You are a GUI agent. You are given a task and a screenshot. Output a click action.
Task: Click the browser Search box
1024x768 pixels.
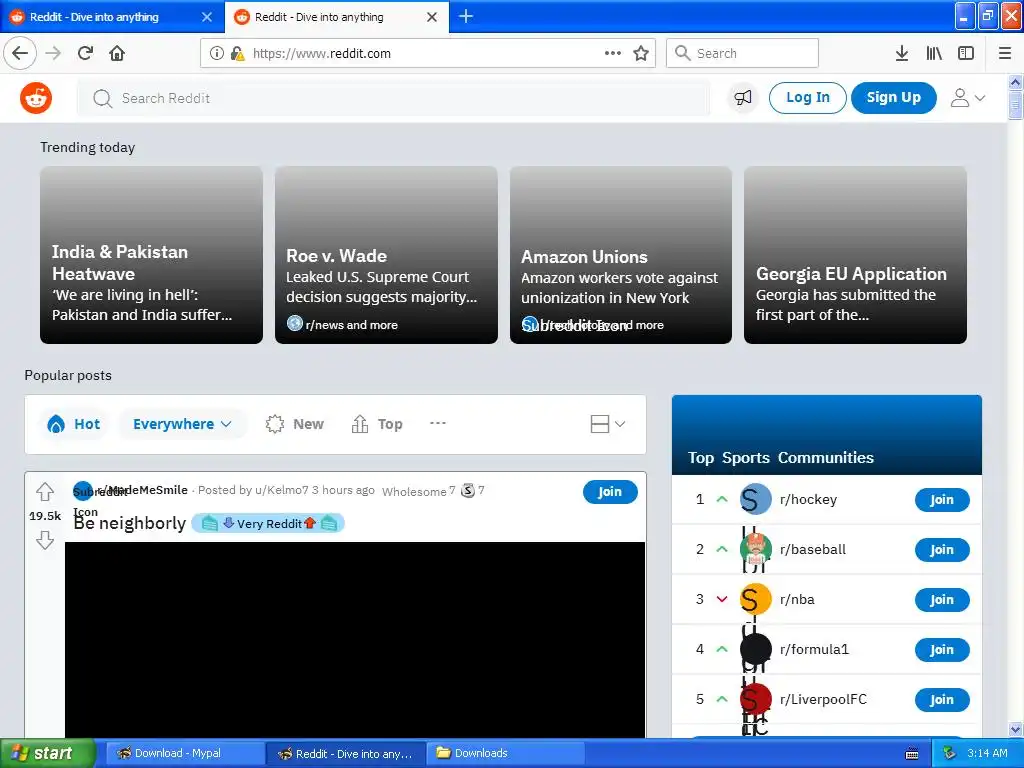(742, 53)
